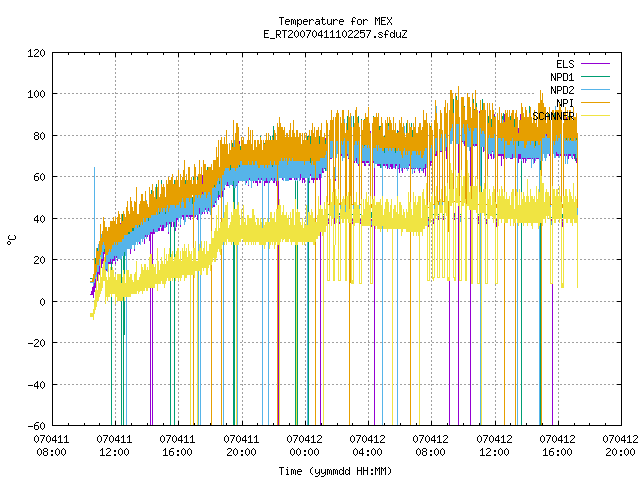This screenshot has height=480, width=640.
Task: Click the orange NPI legend line sample
Action: click(x=596, y=102)
